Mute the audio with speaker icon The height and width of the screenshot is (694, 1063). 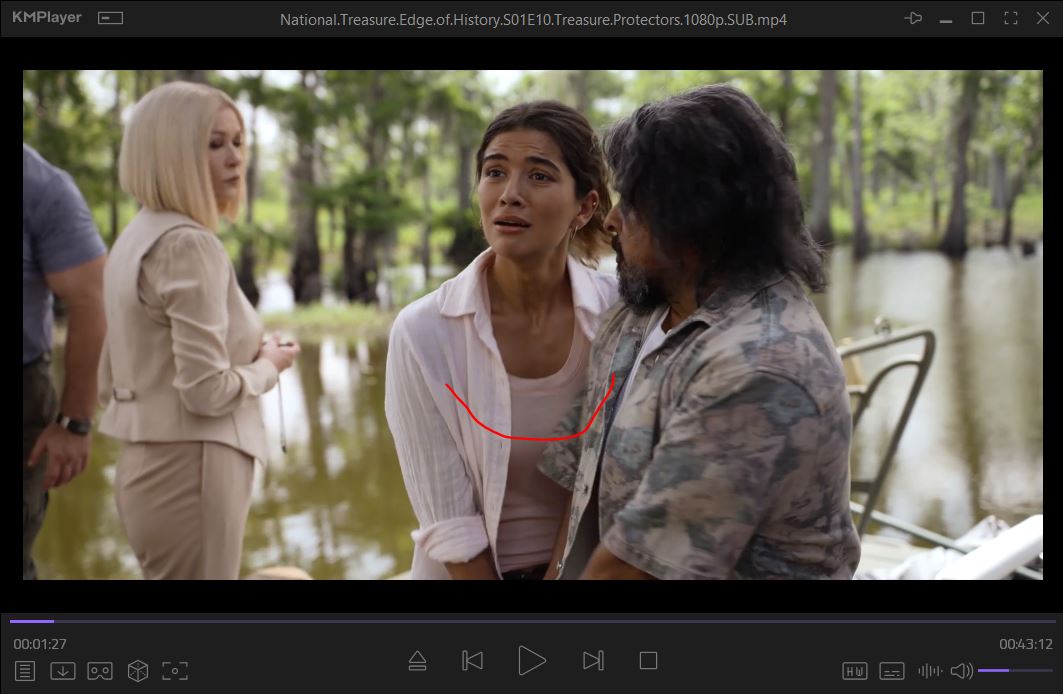point(961,671)
